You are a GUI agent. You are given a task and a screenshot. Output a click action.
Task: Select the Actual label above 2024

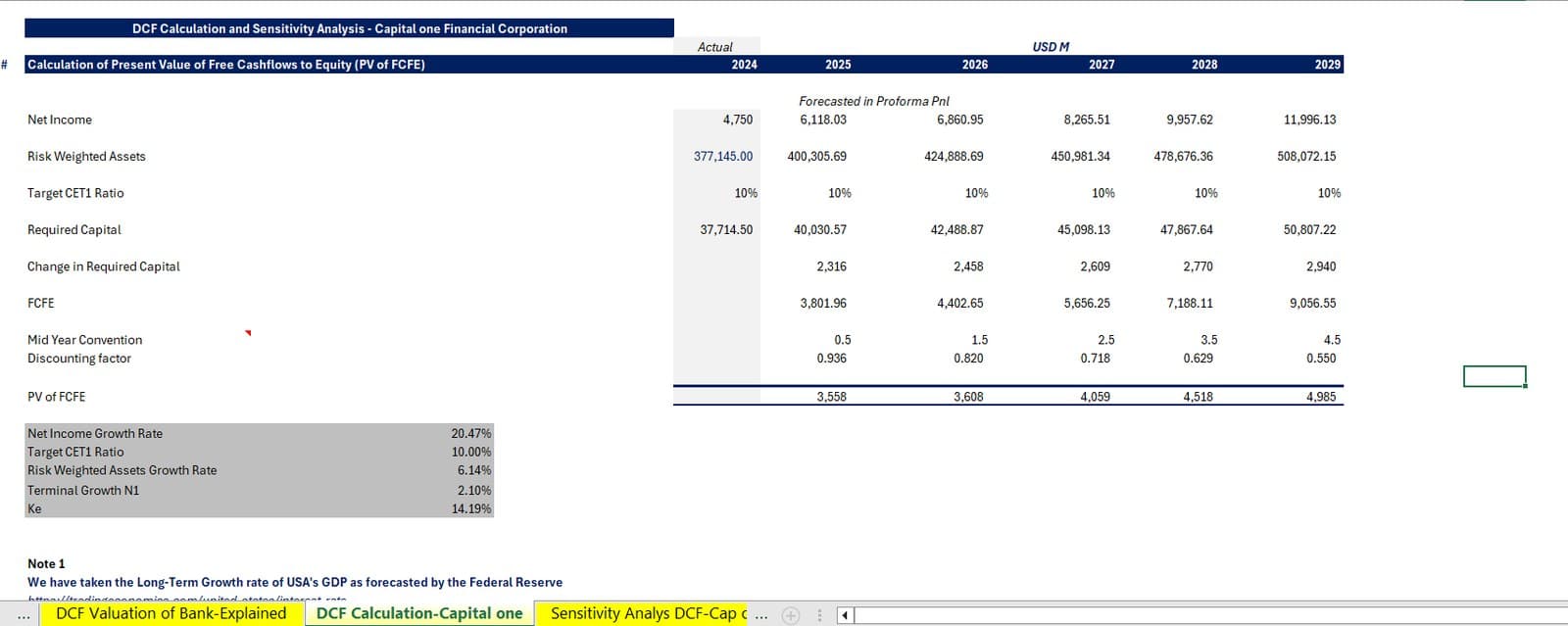[714, 47]
